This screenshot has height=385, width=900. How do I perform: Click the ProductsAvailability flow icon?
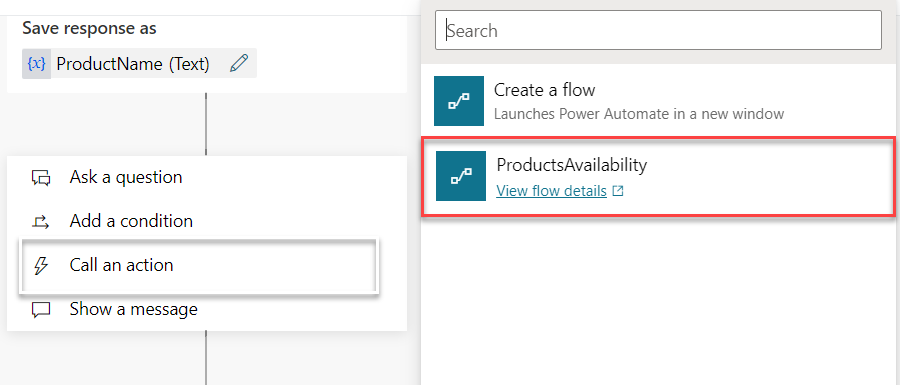[x=461, y=176]
